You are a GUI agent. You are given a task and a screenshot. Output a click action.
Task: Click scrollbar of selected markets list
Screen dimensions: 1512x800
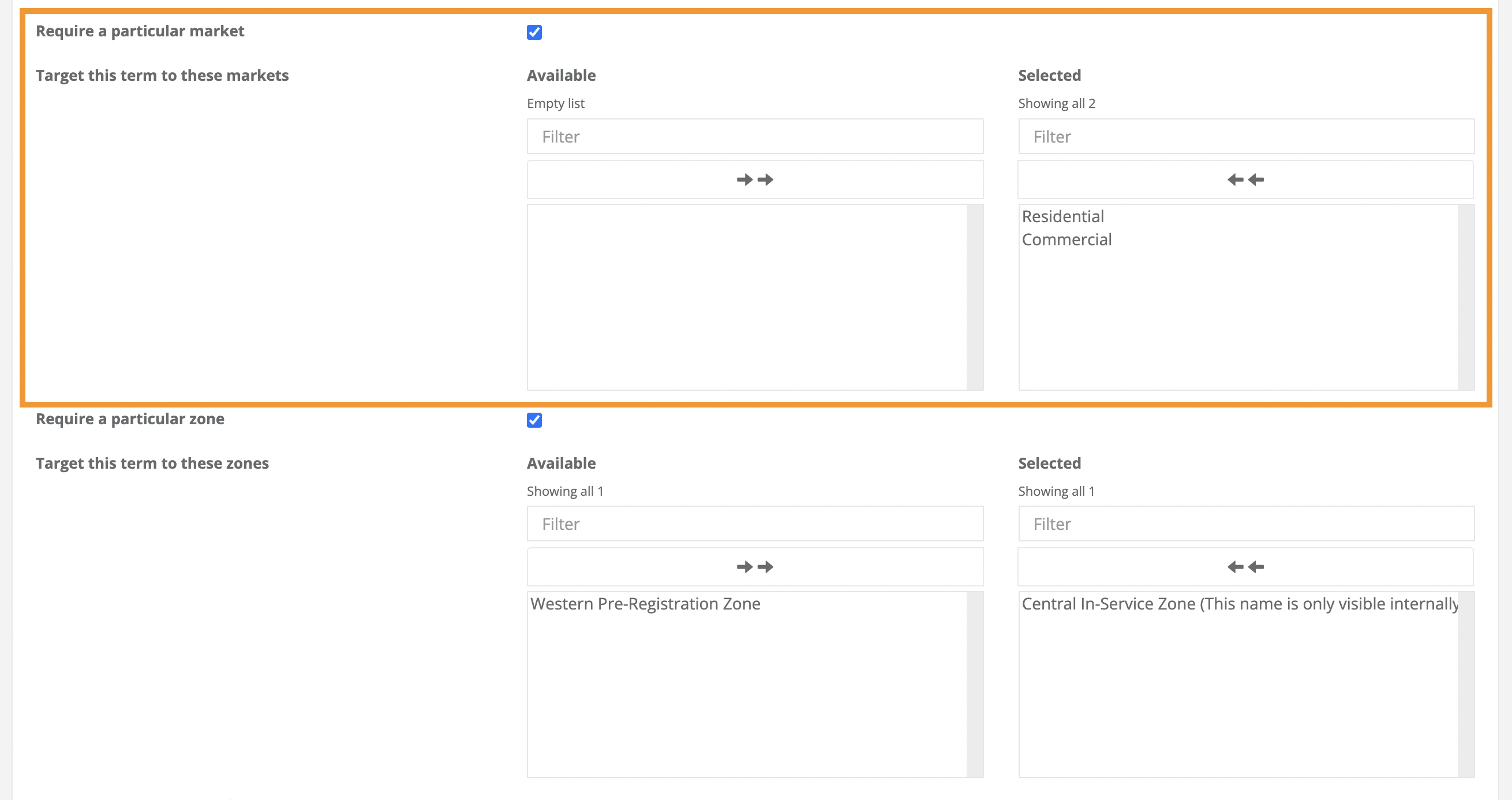1466,297
